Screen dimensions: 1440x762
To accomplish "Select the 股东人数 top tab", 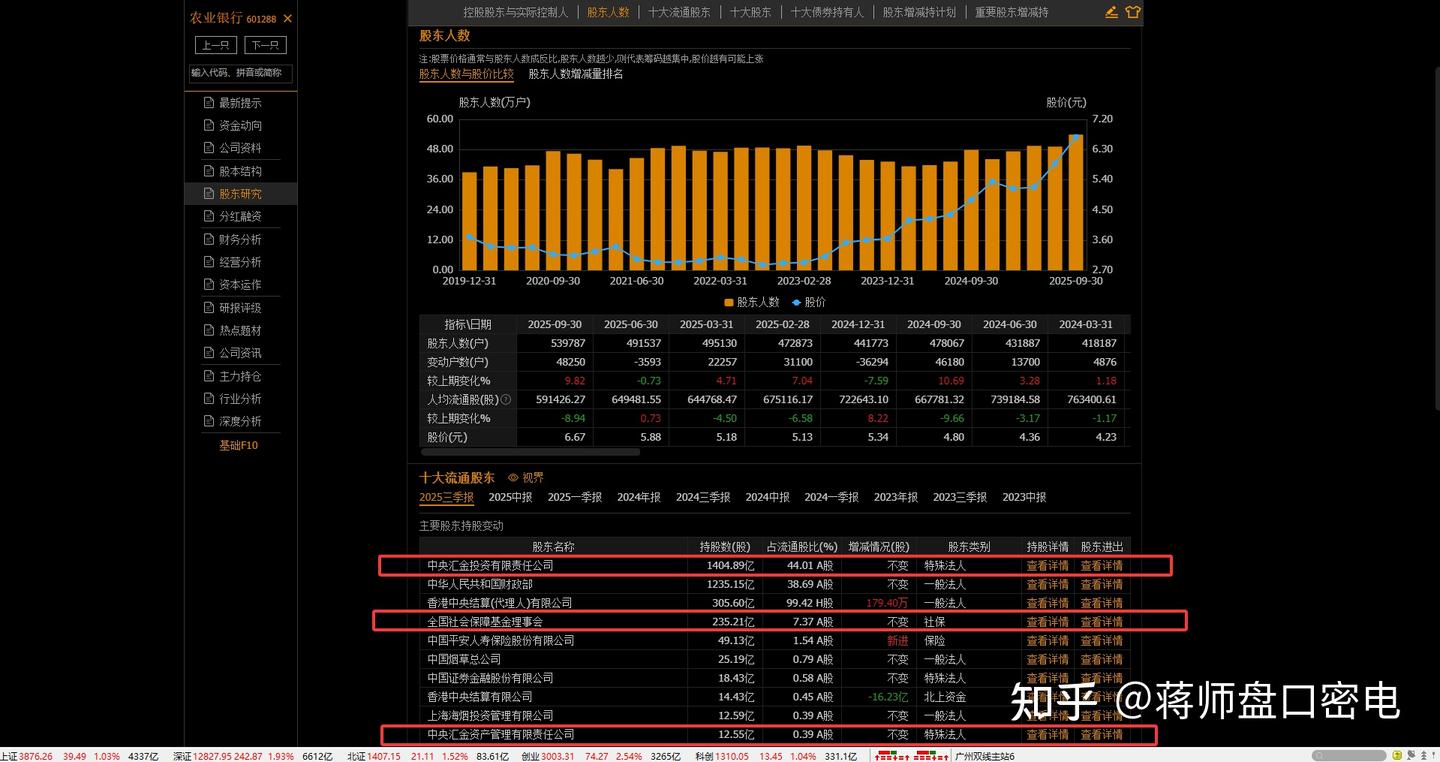I will [608, 13].
